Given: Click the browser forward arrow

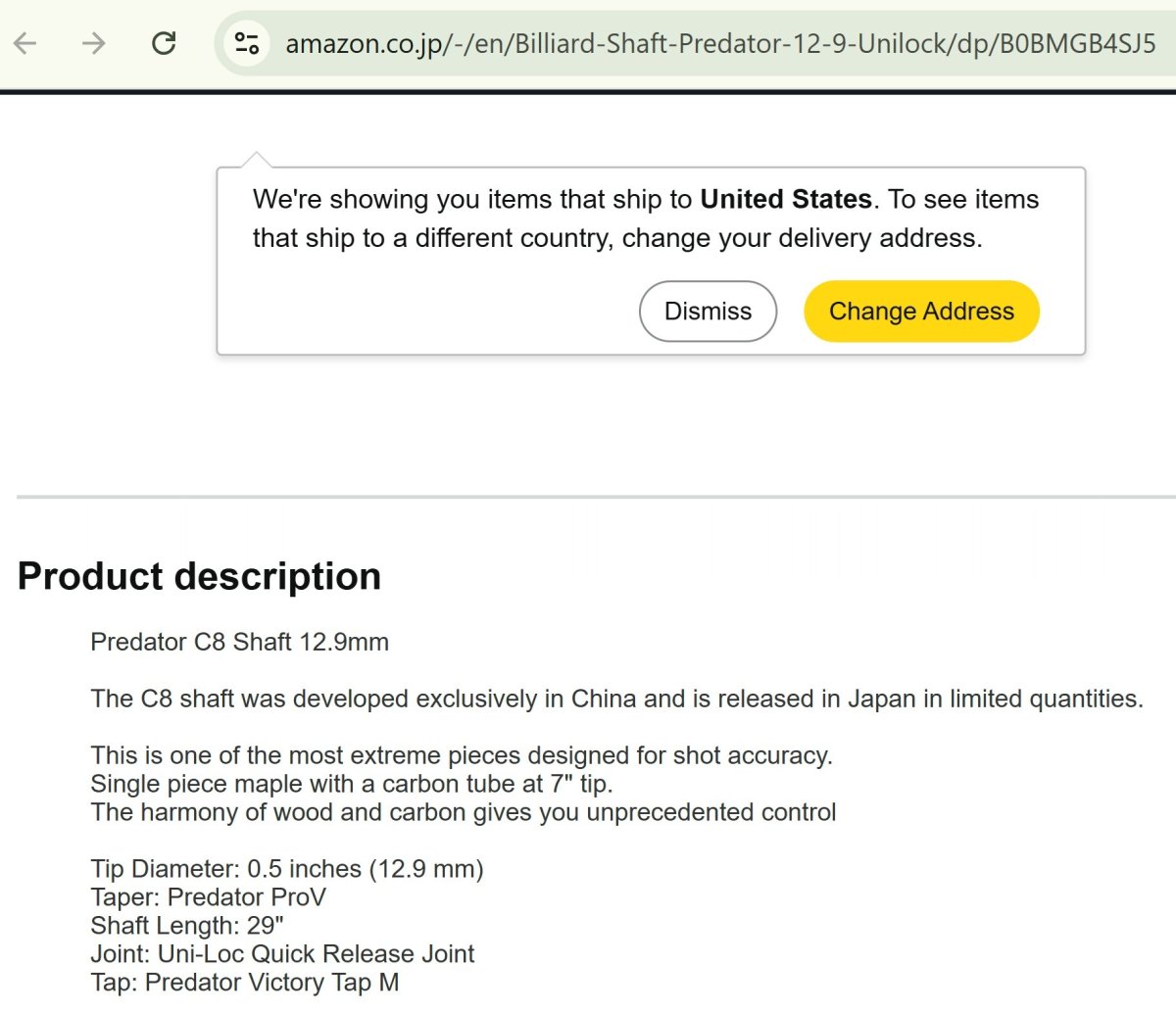Looking at the screenshot, I should (94, 43).
